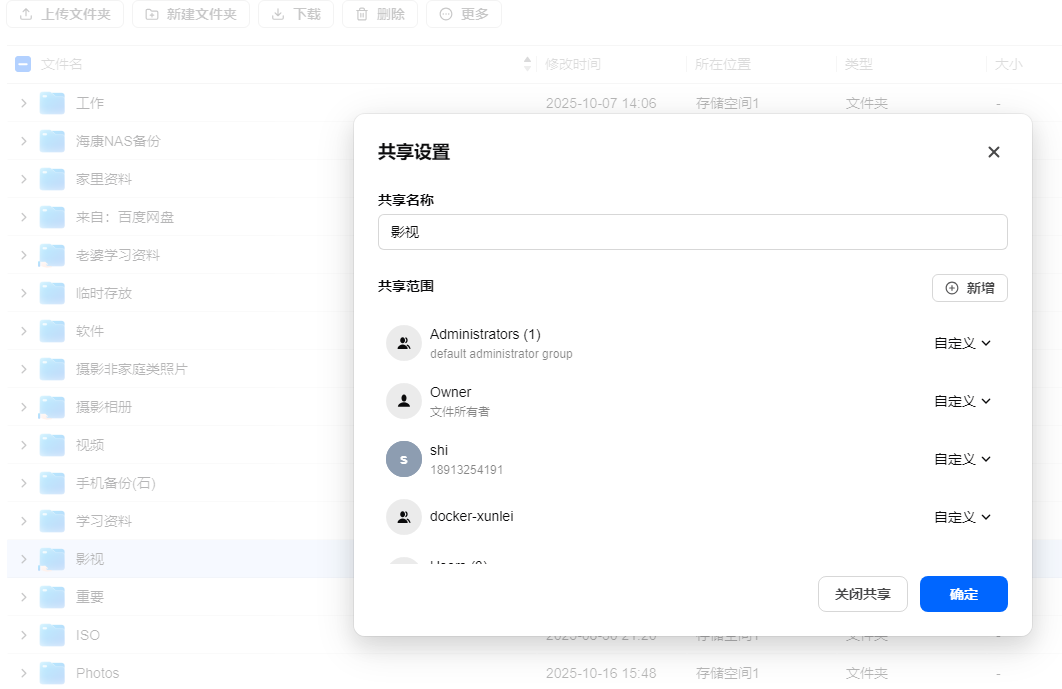Viewport: 1062px width, 689px height.
Task: Expand the 海康NAS备份 folder chevron
Action: [x=24, y=141]
